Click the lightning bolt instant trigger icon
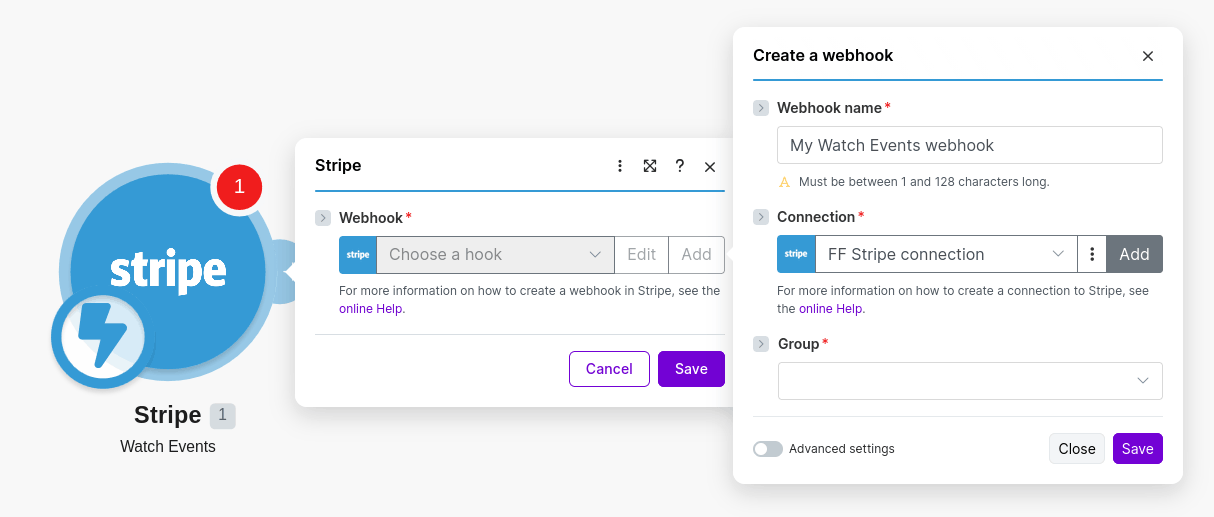 click(x=101, y=339)
